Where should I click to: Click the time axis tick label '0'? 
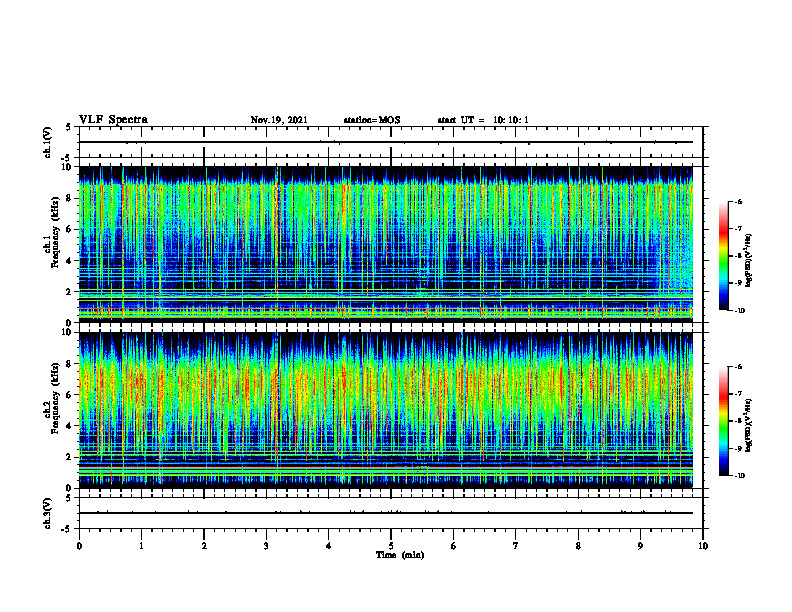[79, 546]
